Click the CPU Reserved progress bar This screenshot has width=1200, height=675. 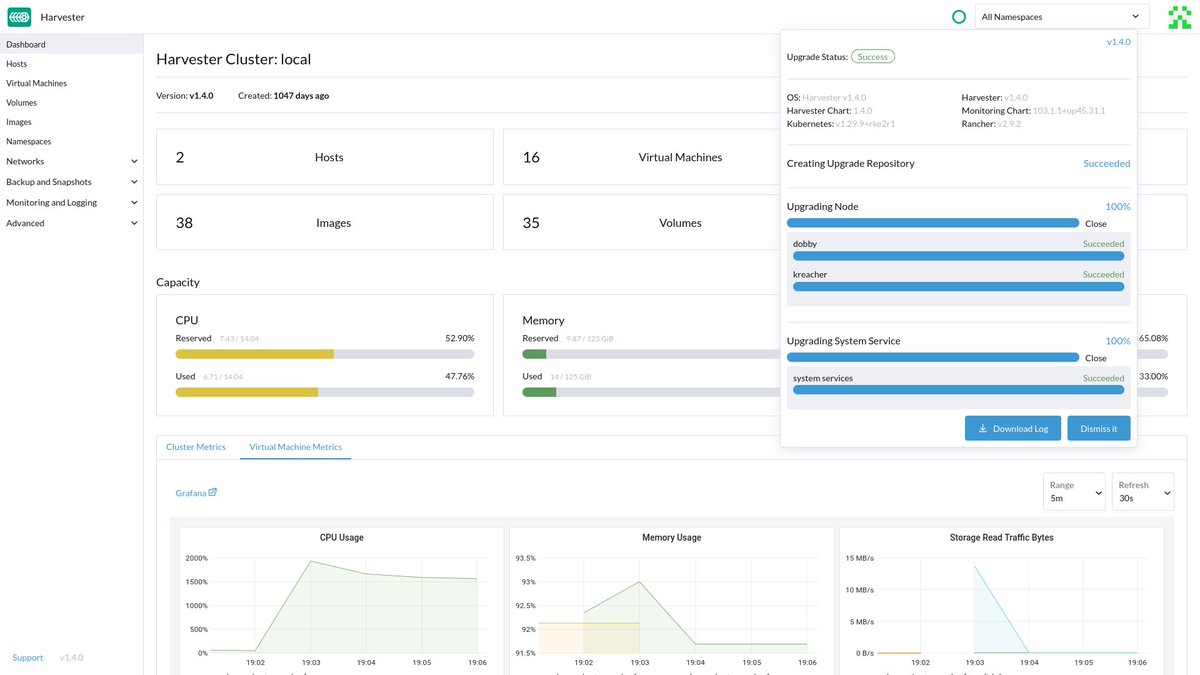pos(325,354)
